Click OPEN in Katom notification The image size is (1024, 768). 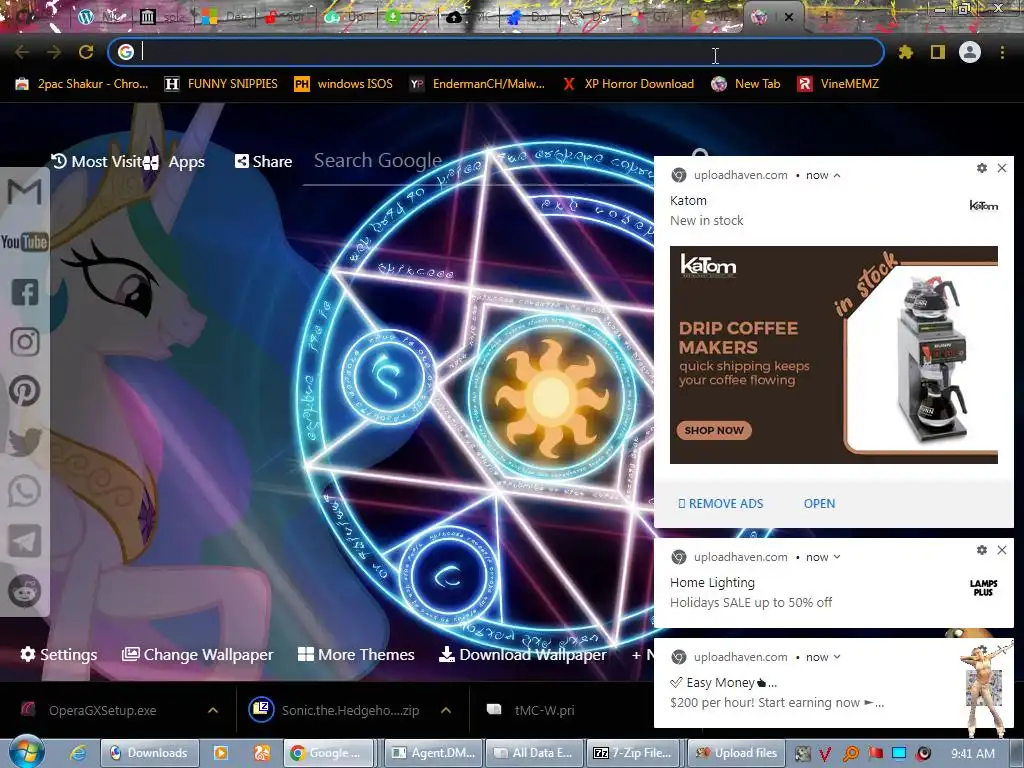[820, 504]
